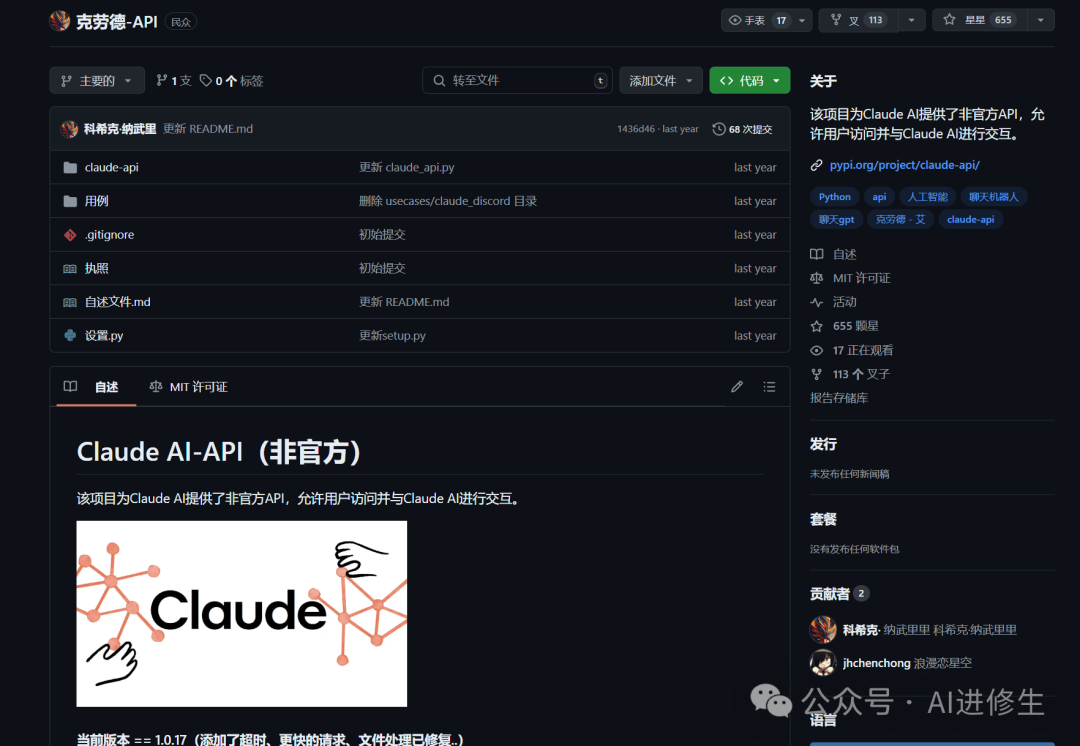The height and width of the screenshot is (746, 1080).
Task: View forks via 113 个叉子
Action: (x=851, y=374)
